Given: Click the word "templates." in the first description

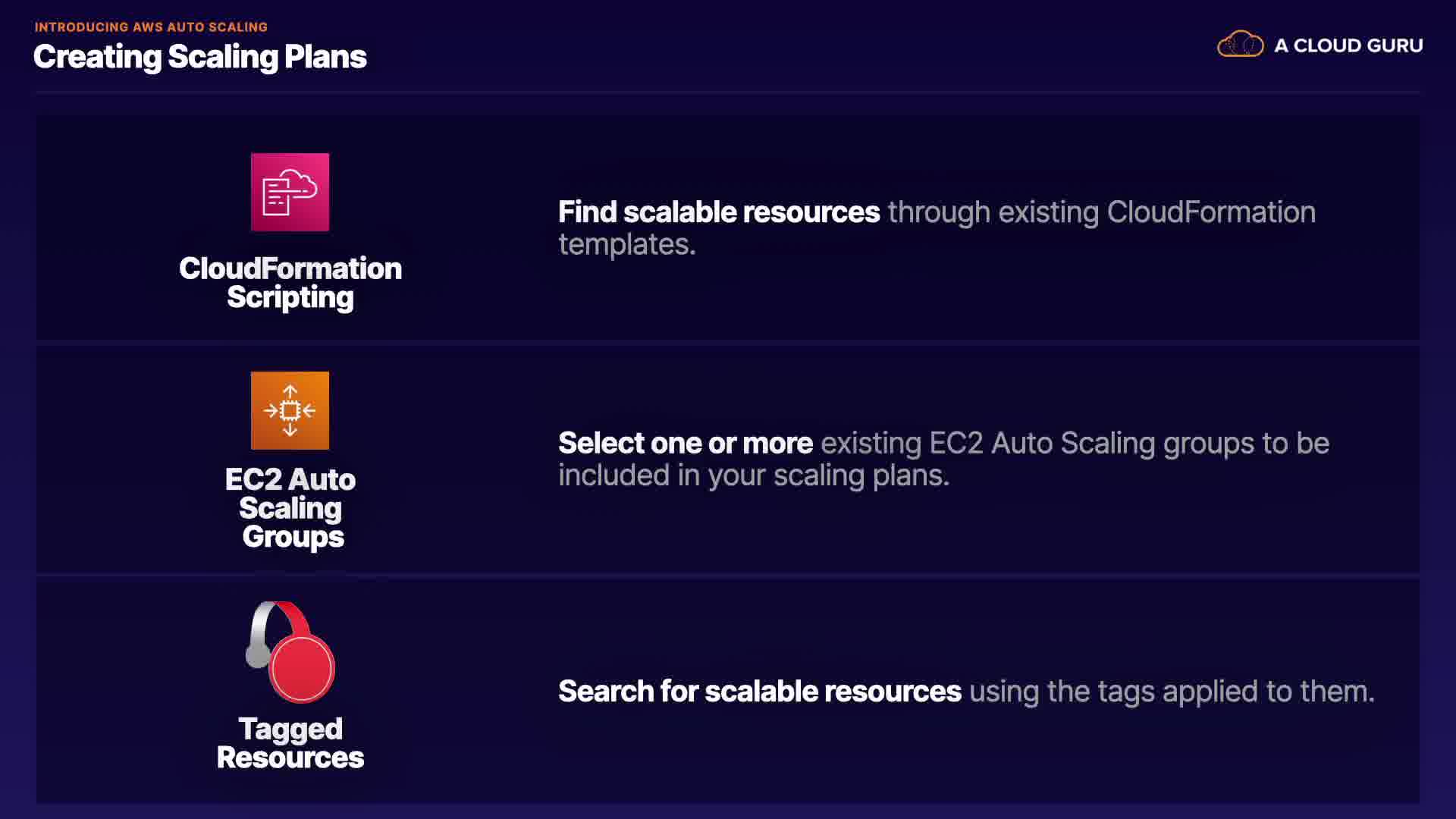Looking at the screenshot, I should pyautogui.click(x=627, y=244).
